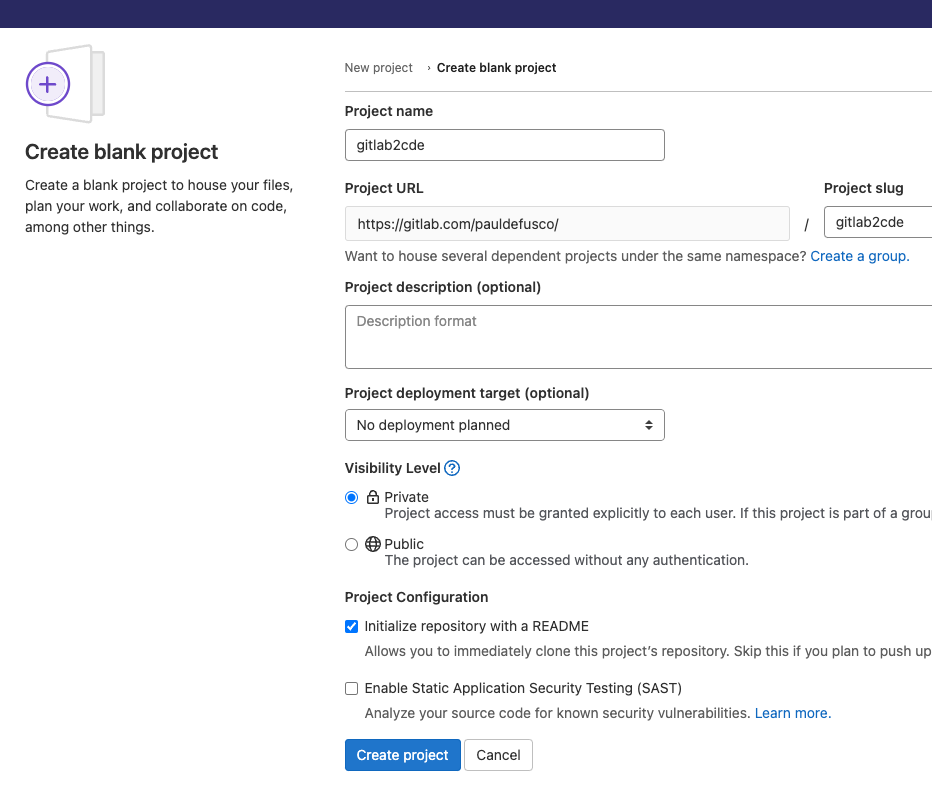Click the 'Create a blank project to house' paragraph
Image resolution: width=932 pixels, height=790 pixels.
click(x=159, y=206)
